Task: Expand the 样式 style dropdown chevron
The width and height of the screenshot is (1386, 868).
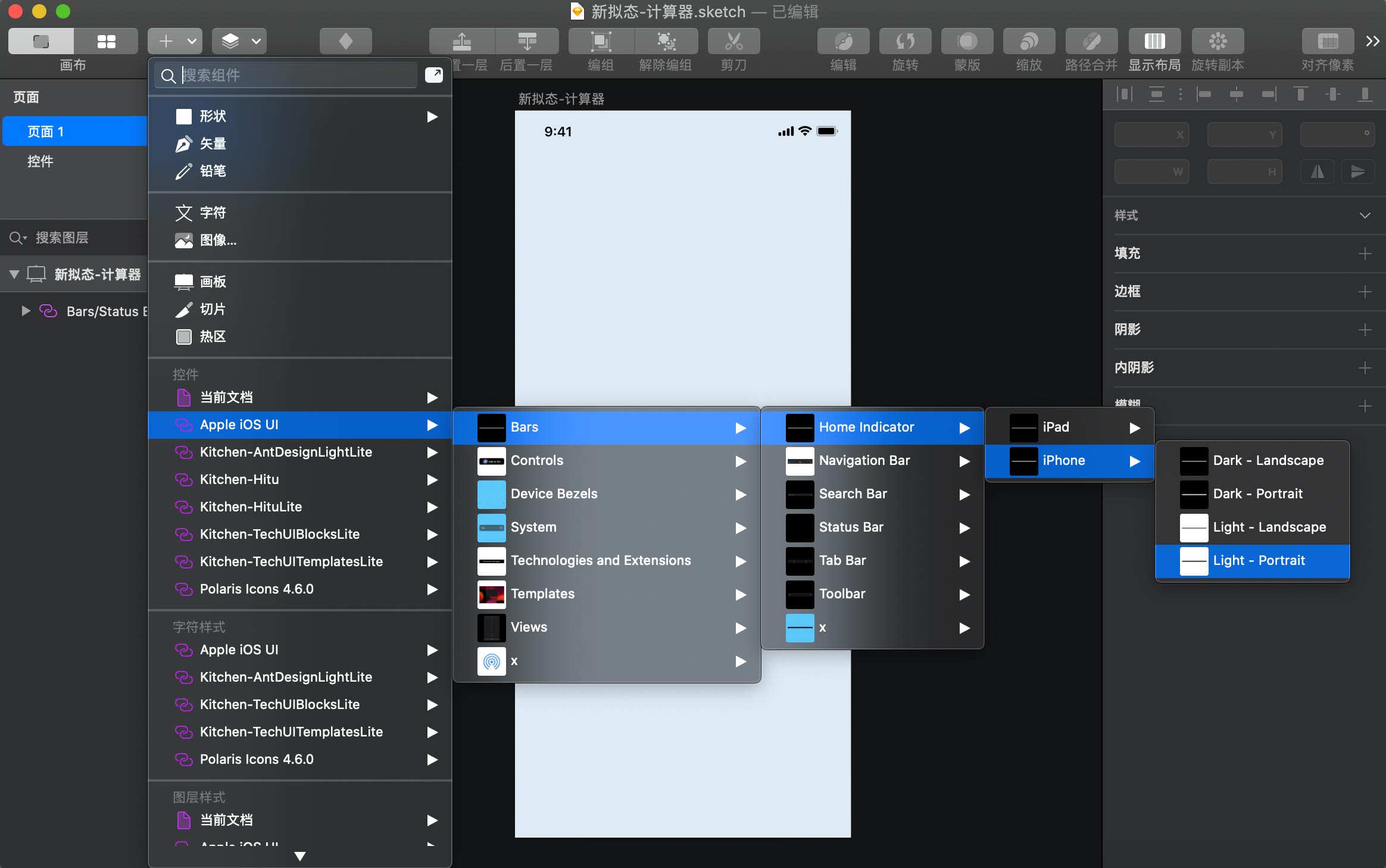Action: pos(1365,215)
